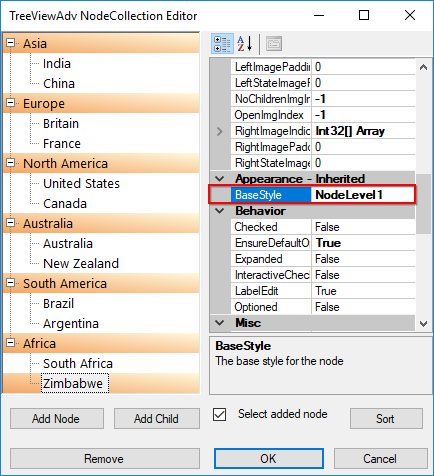Viewport: 434px width, 476px height.
Task: Select the Expanded property row
Action: pos(323,259)
